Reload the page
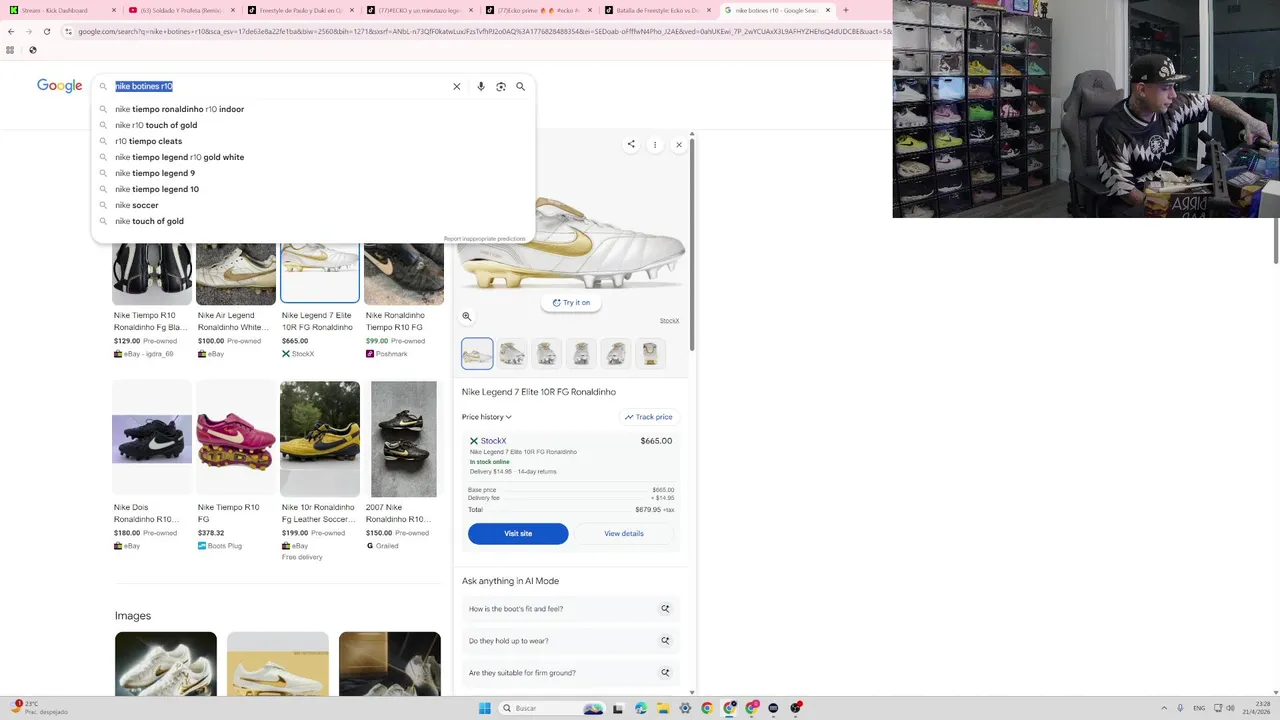The image size is (1280, 720). pos(47,31)
